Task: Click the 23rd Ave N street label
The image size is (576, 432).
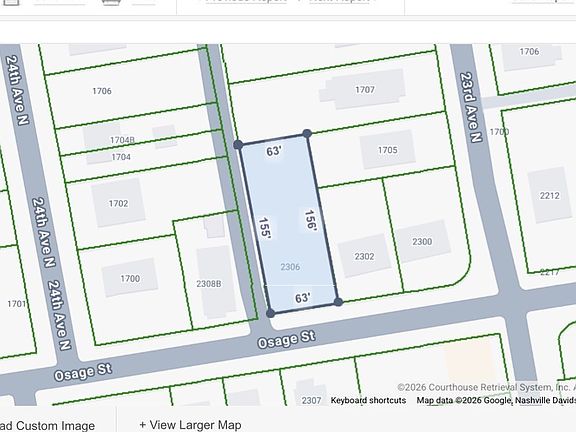Action: tap(471, 107)
